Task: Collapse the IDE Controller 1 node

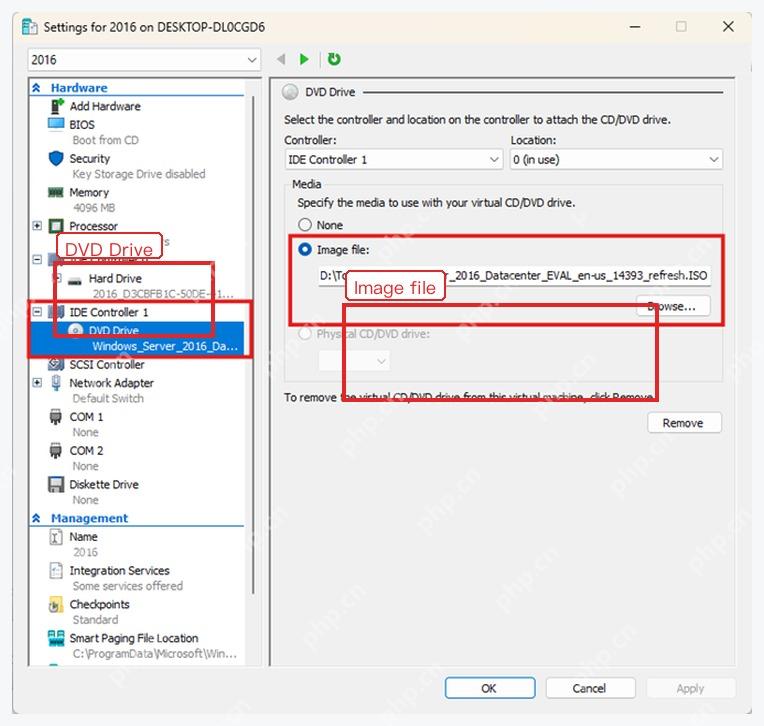Action: point(37,312)
